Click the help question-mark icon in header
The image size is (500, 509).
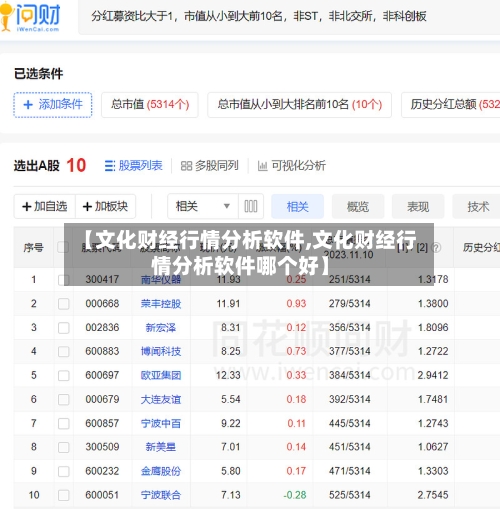click(436, 248)
